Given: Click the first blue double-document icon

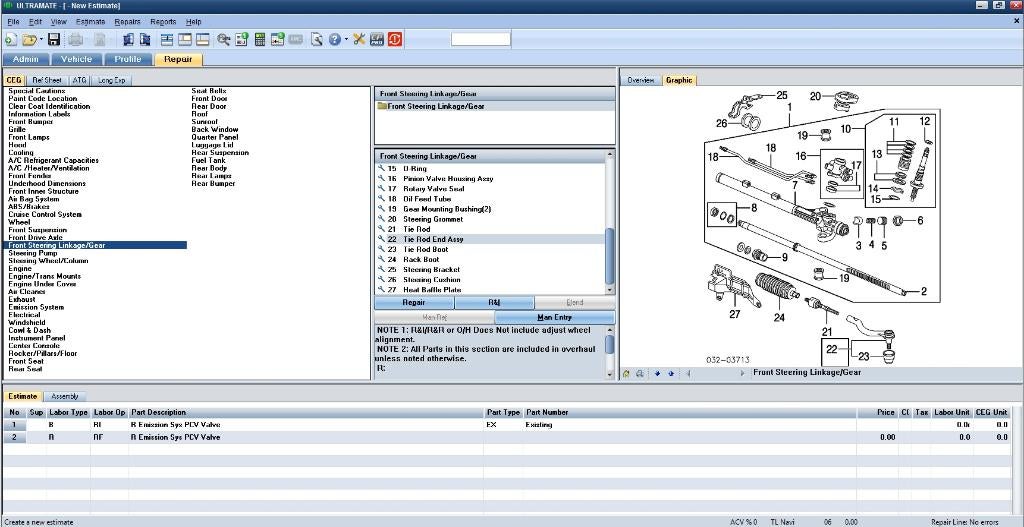Looking at the screenshot, I should 128,40.
